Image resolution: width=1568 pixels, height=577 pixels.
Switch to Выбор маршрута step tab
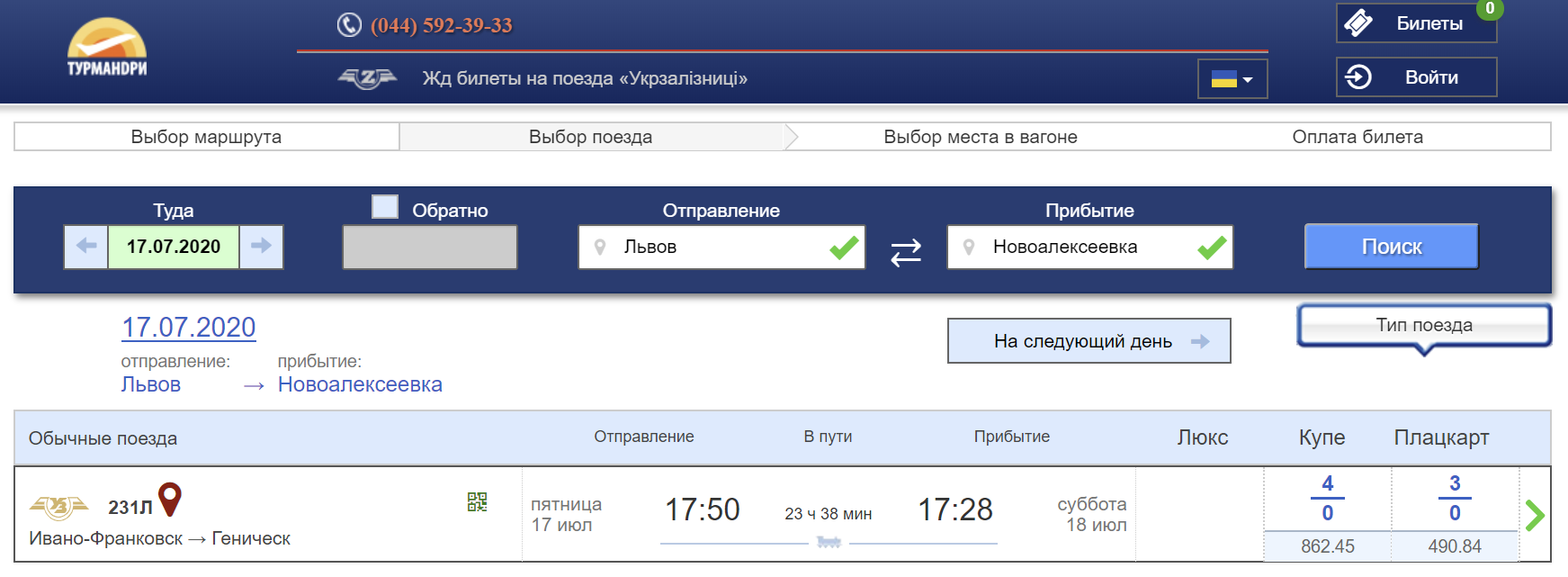(x=206, y=137)
